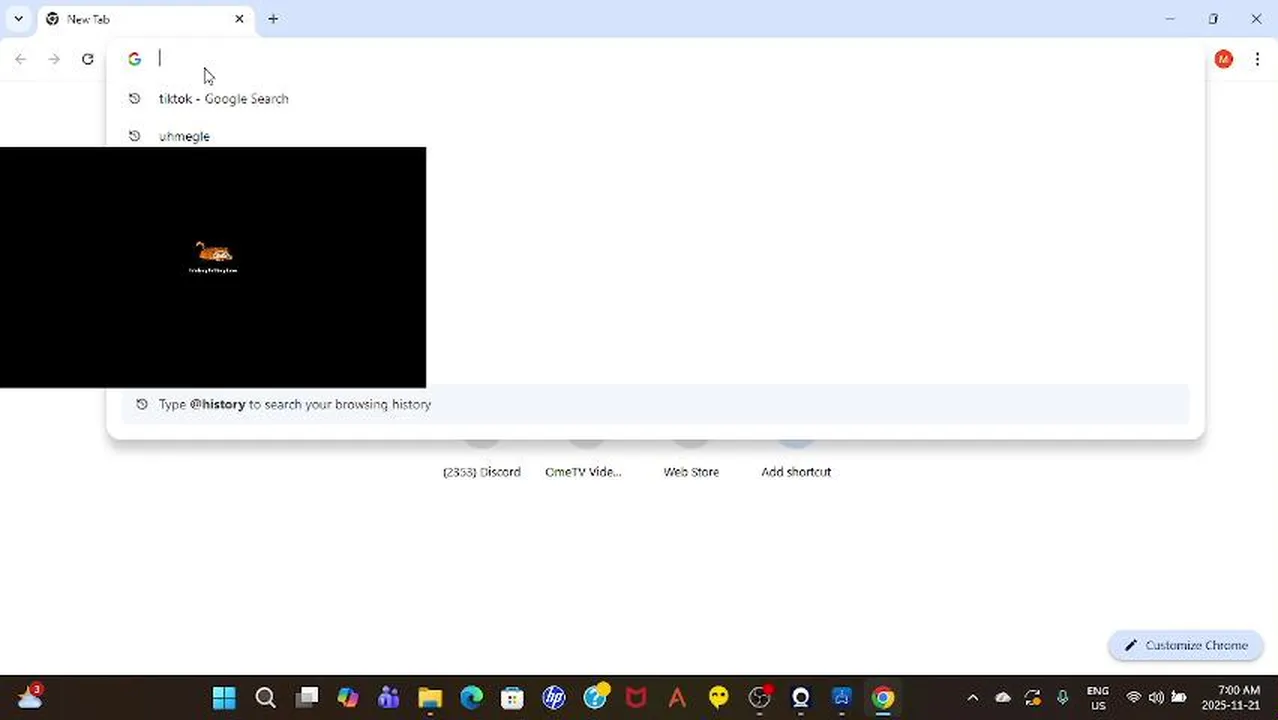Click the Type @history hint row
Viewport: 1278px width, 720px height.
click(x=655, y=404)
